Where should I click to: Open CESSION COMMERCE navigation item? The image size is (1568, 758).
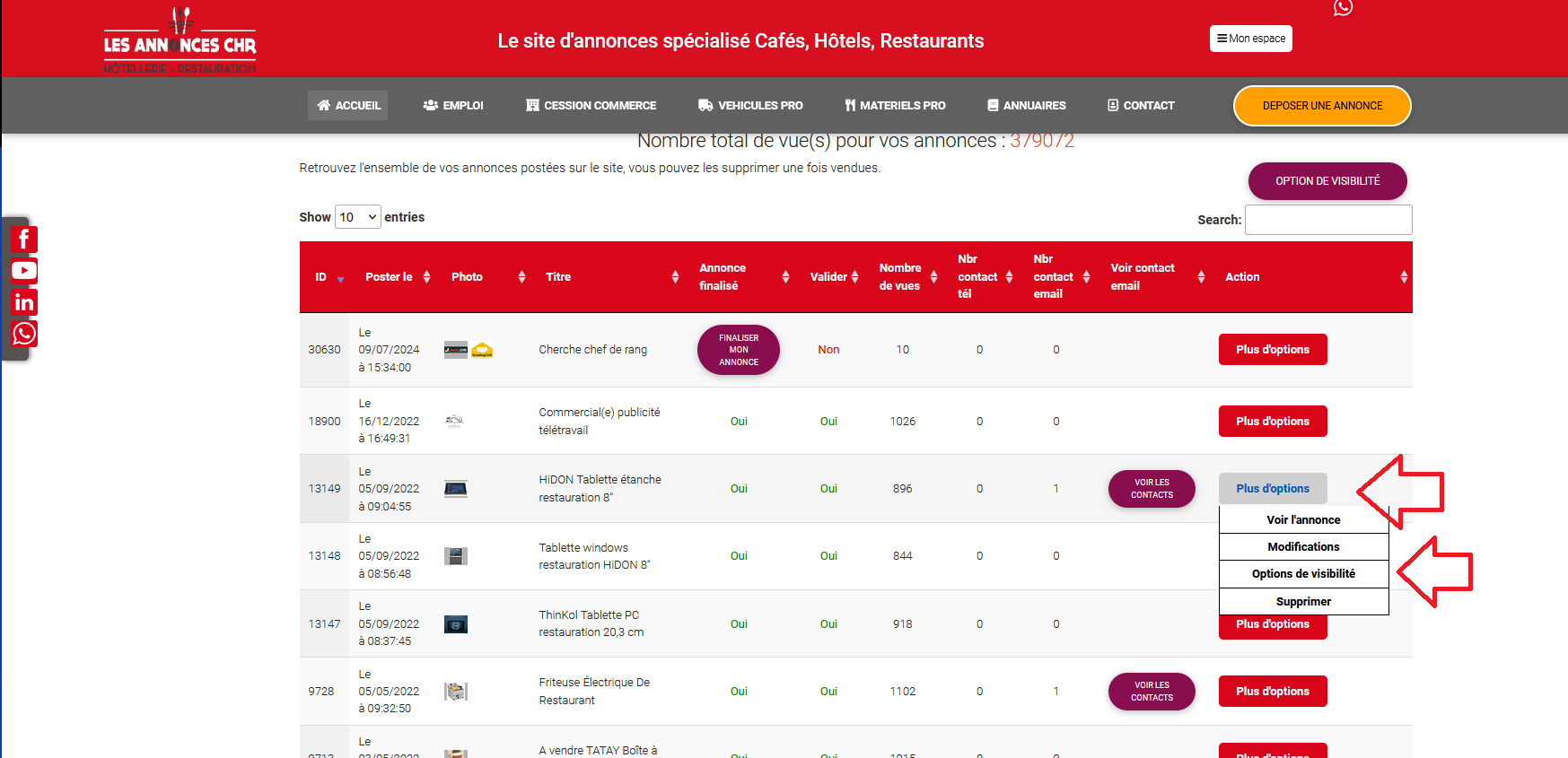(591, 106)
